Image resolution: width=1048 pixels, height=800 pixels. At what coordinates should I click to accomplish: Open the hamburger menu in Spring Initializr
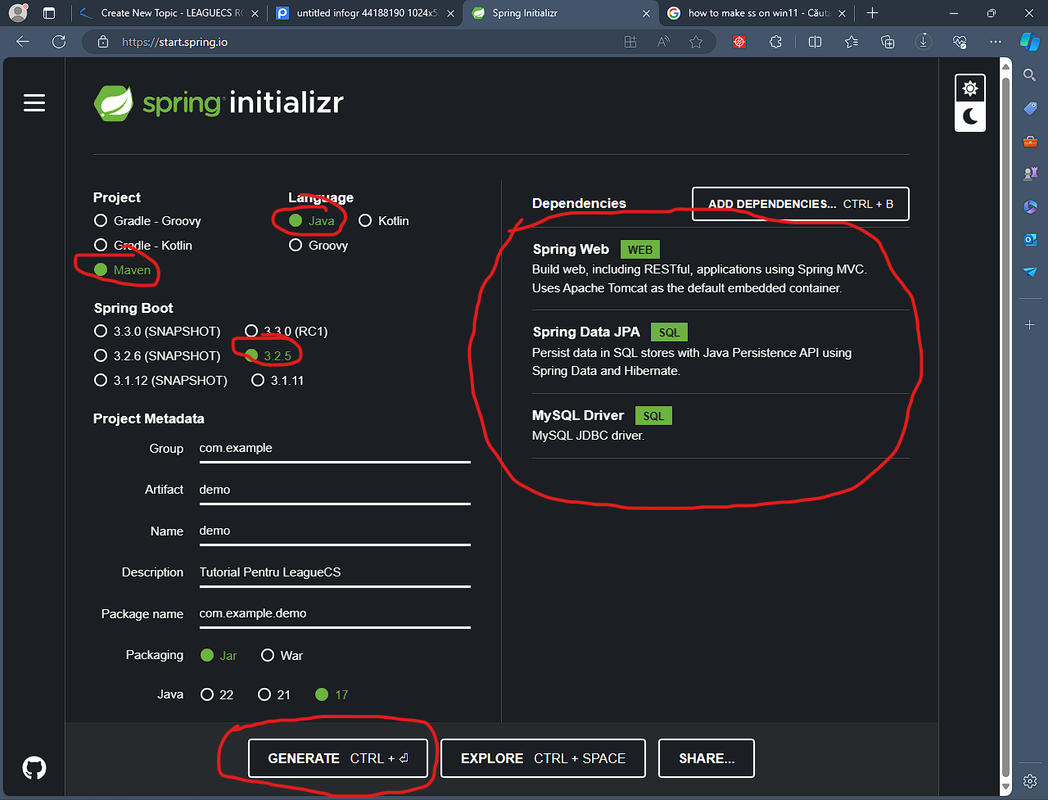pos(34,103)
